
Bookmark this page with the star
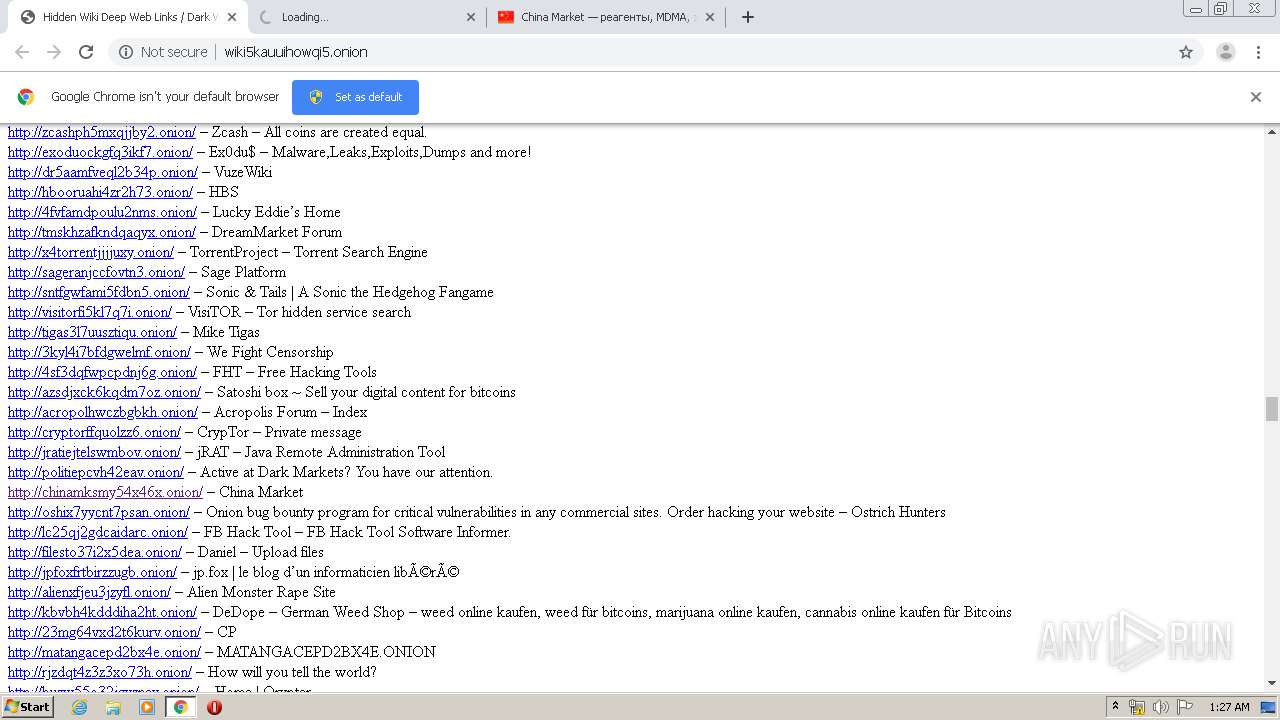coord(1186,52)
